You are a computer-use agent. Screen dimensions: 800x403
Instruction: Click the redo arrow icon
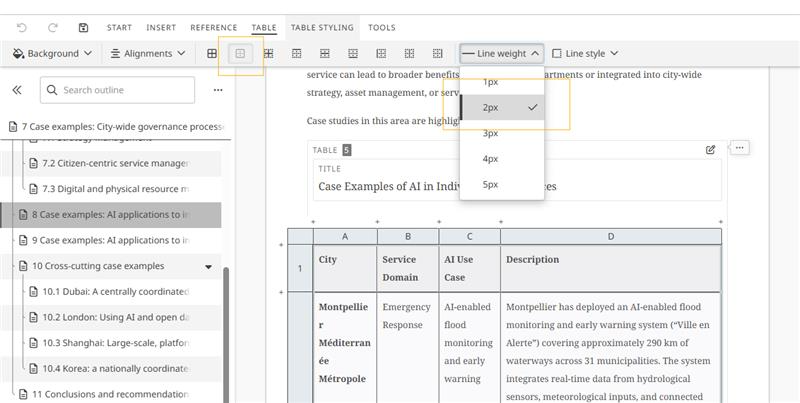tap(52, 27)
